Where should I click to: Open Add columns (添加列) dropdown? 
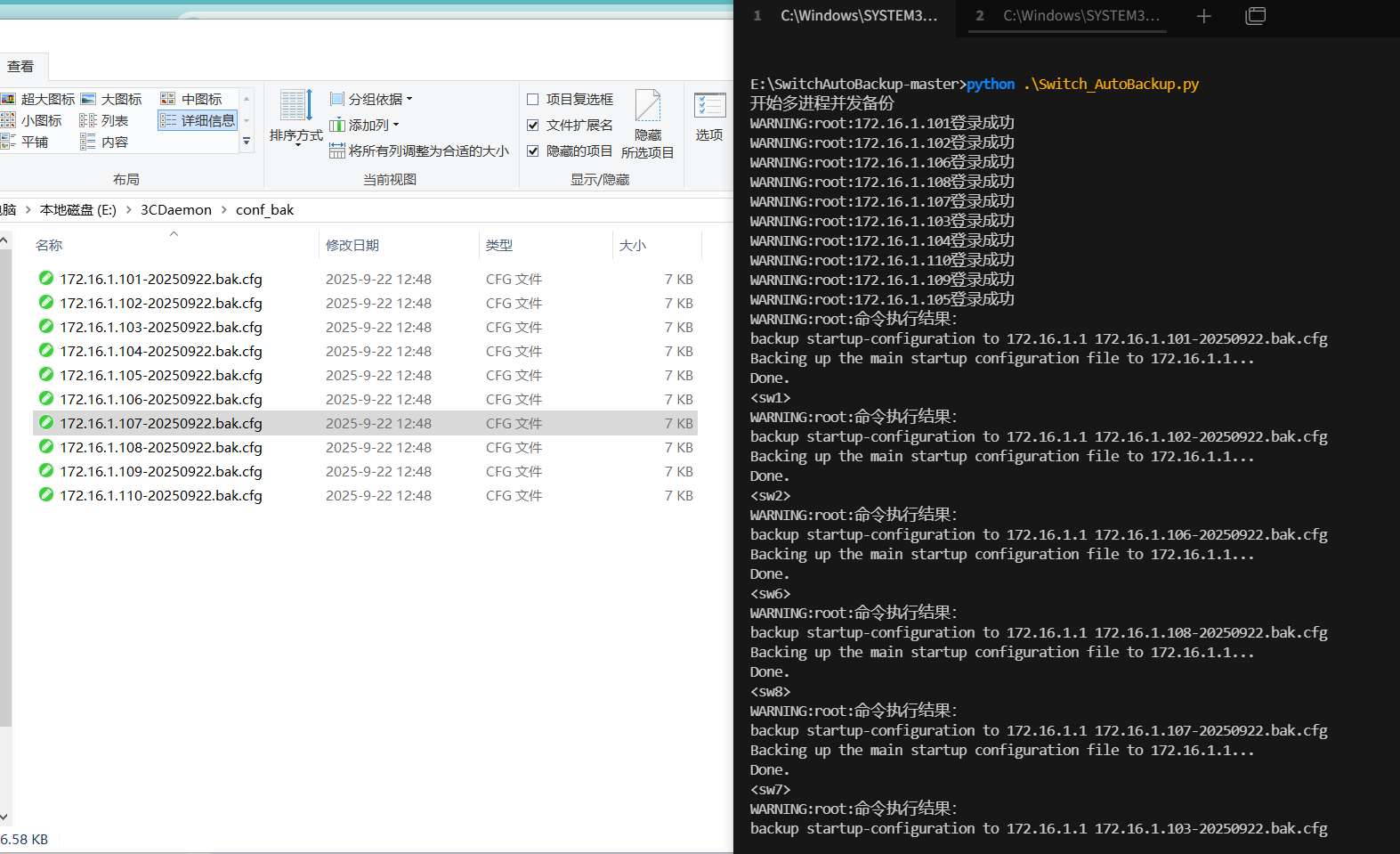point(365,125)
